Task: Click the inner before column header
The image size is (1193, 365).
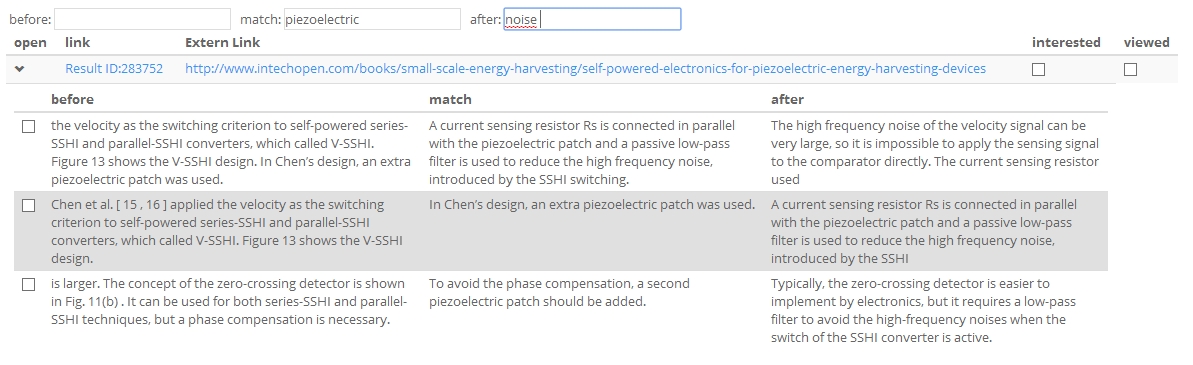Action: point(72,100)
